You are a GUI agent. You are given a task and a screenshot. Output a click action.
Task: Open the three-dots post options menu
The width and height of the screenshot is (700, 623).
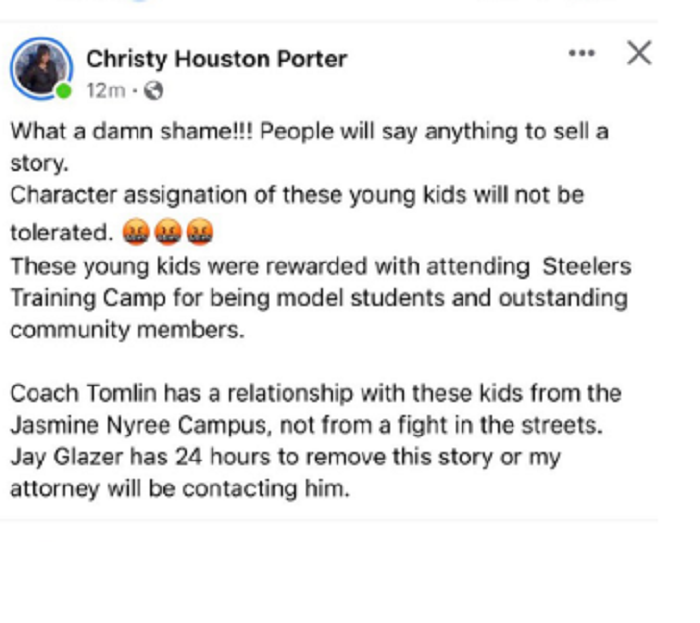click(x=581, y=53)
